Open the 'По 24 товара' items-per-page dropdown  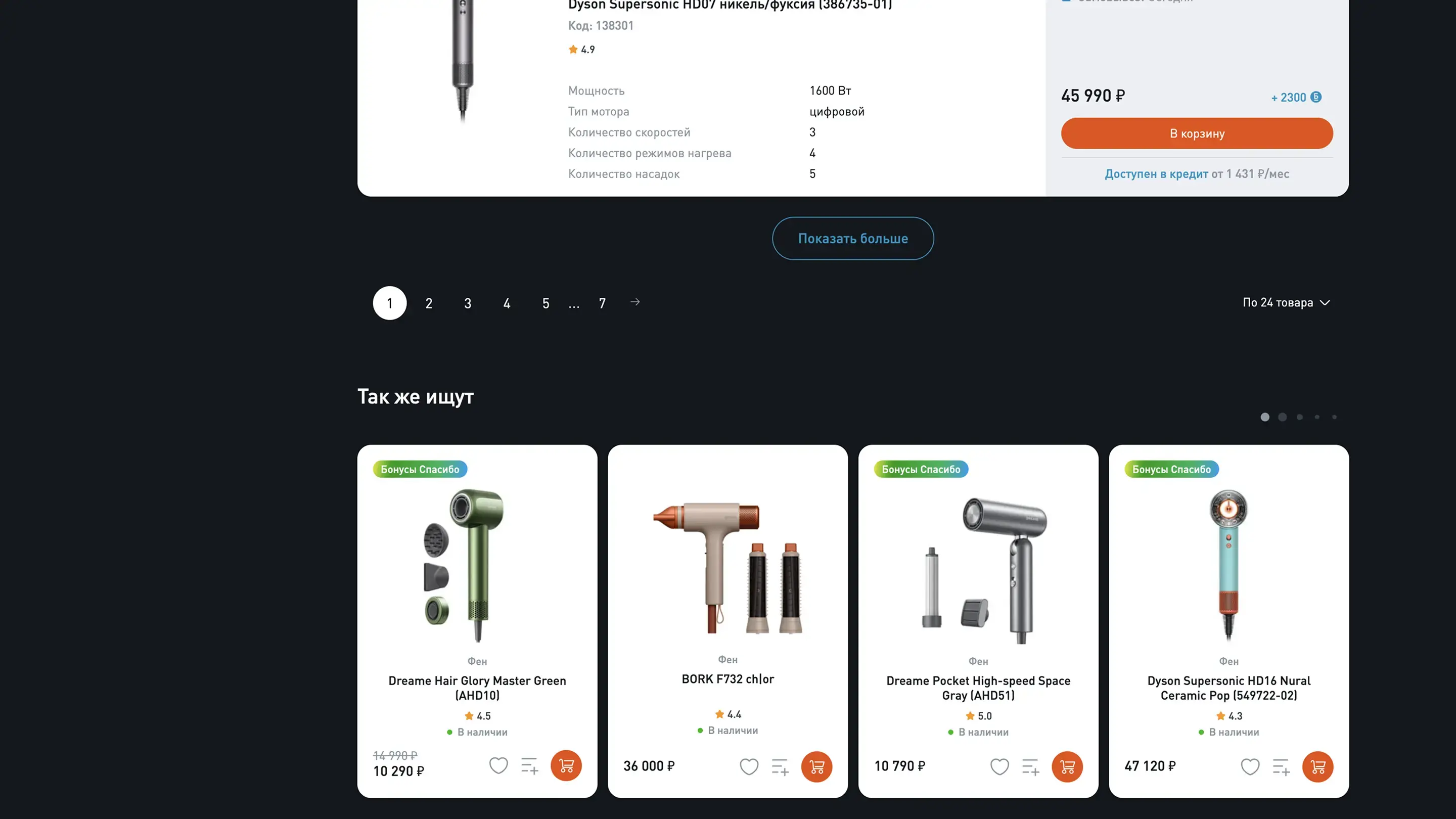pyautogui.click(x=1286, y=303)
